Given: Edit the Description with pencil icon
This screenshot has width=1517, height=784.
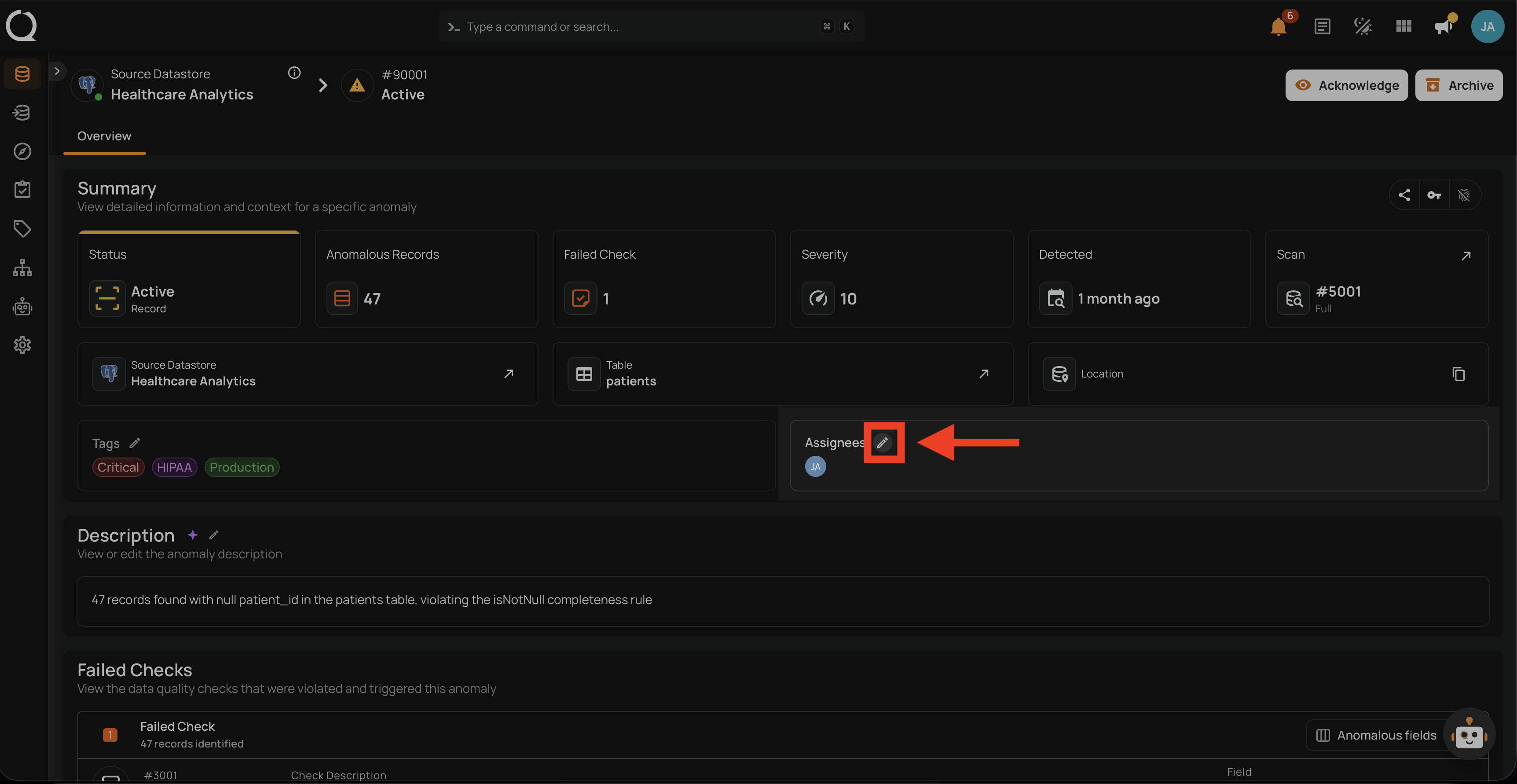Looking at the screenshot, I should click(x=214, y=535).
